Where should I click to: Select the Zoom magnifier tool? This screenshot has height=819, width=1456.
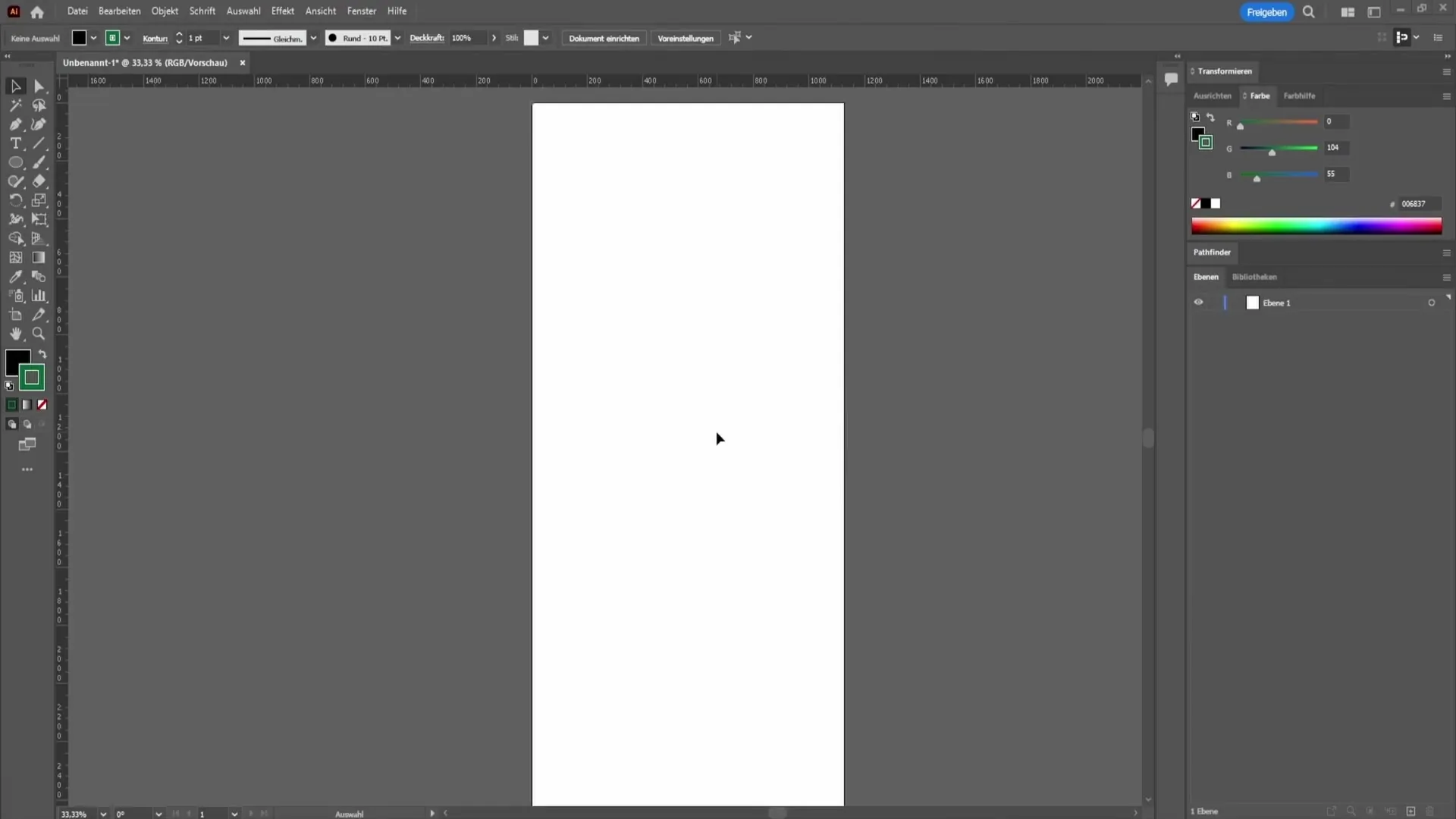[39, 334]
